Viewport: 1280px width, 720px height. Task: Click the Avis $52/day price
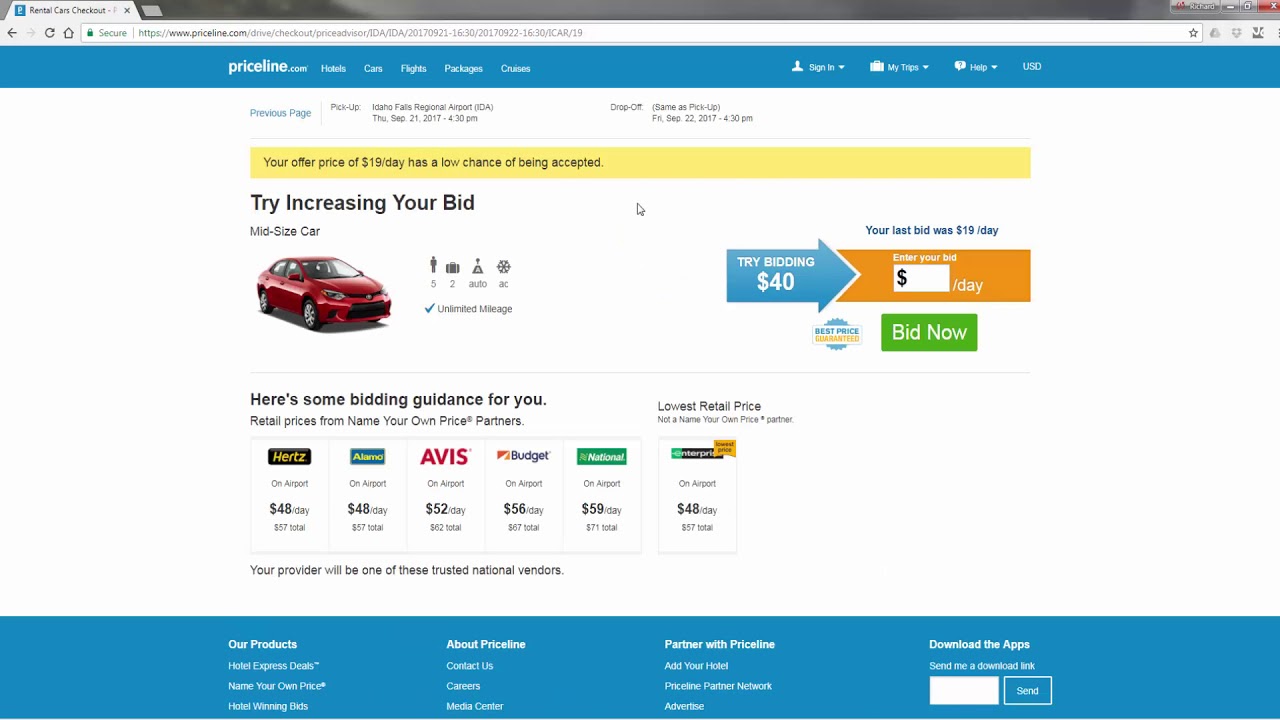(445, 509)
